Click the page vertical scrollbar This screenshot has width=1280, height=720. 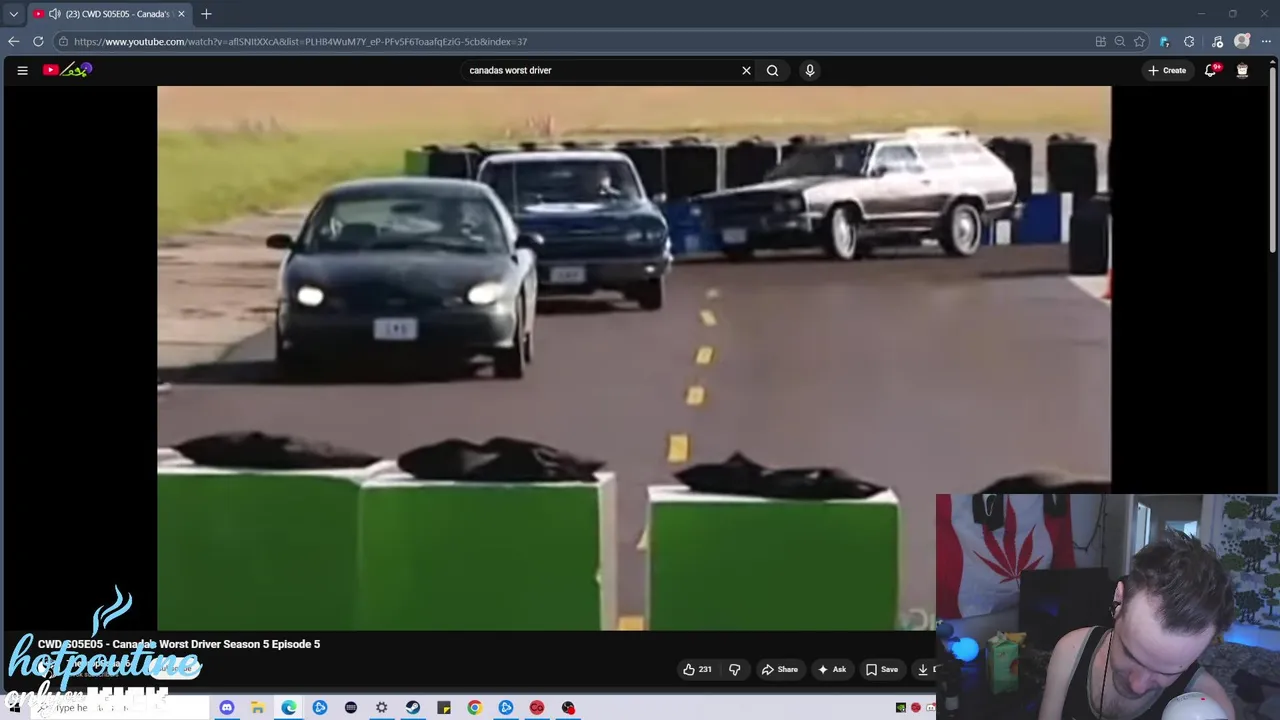point(1273,160)
